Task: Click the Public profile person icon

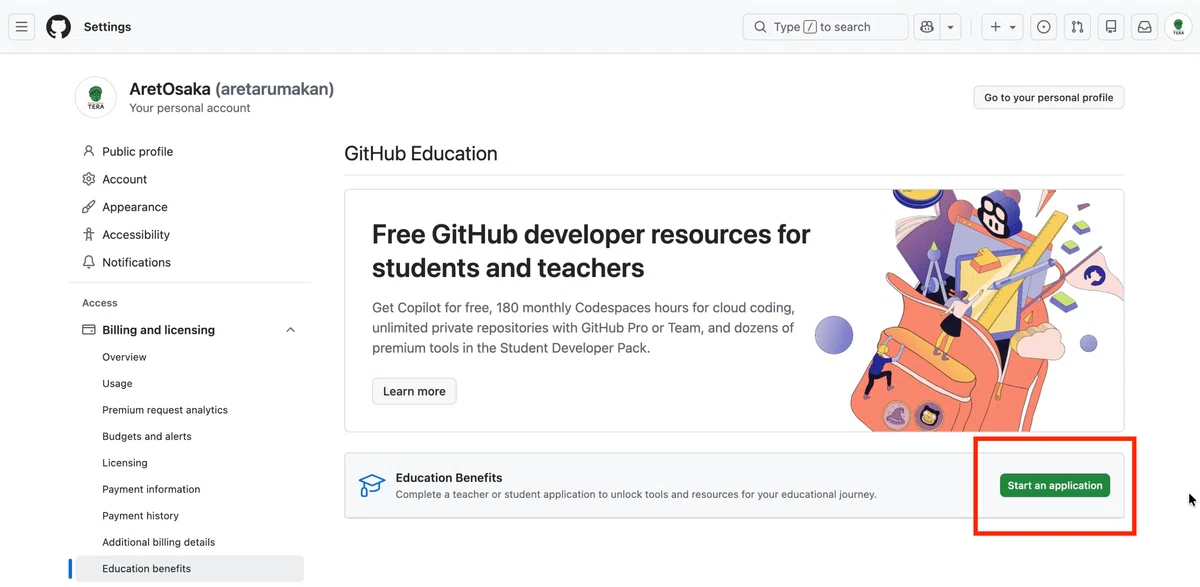Action: 89,152
